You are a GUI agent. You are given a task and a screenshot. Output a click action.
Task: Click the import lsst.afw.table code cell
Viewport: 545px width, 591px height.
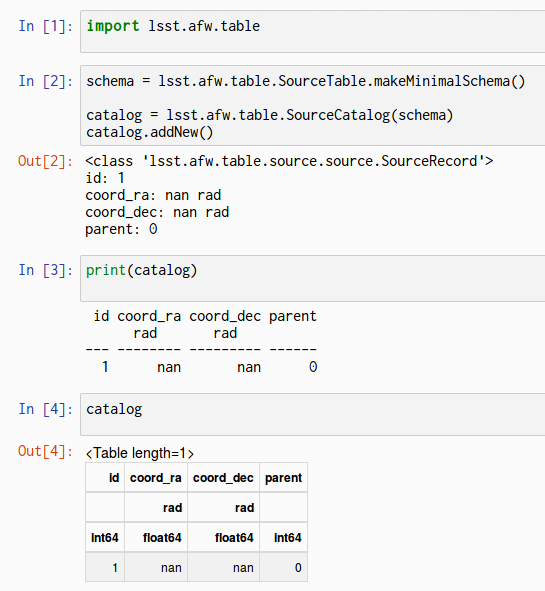[312, 32]
